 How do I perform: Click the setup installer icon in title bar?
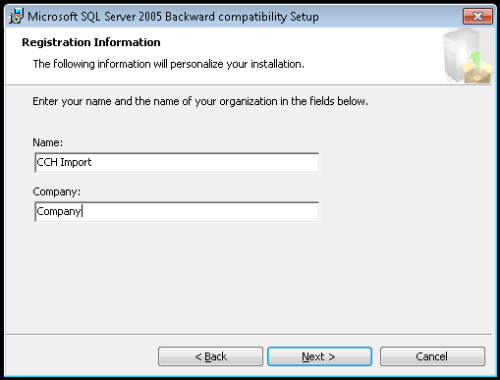point(16,16)
